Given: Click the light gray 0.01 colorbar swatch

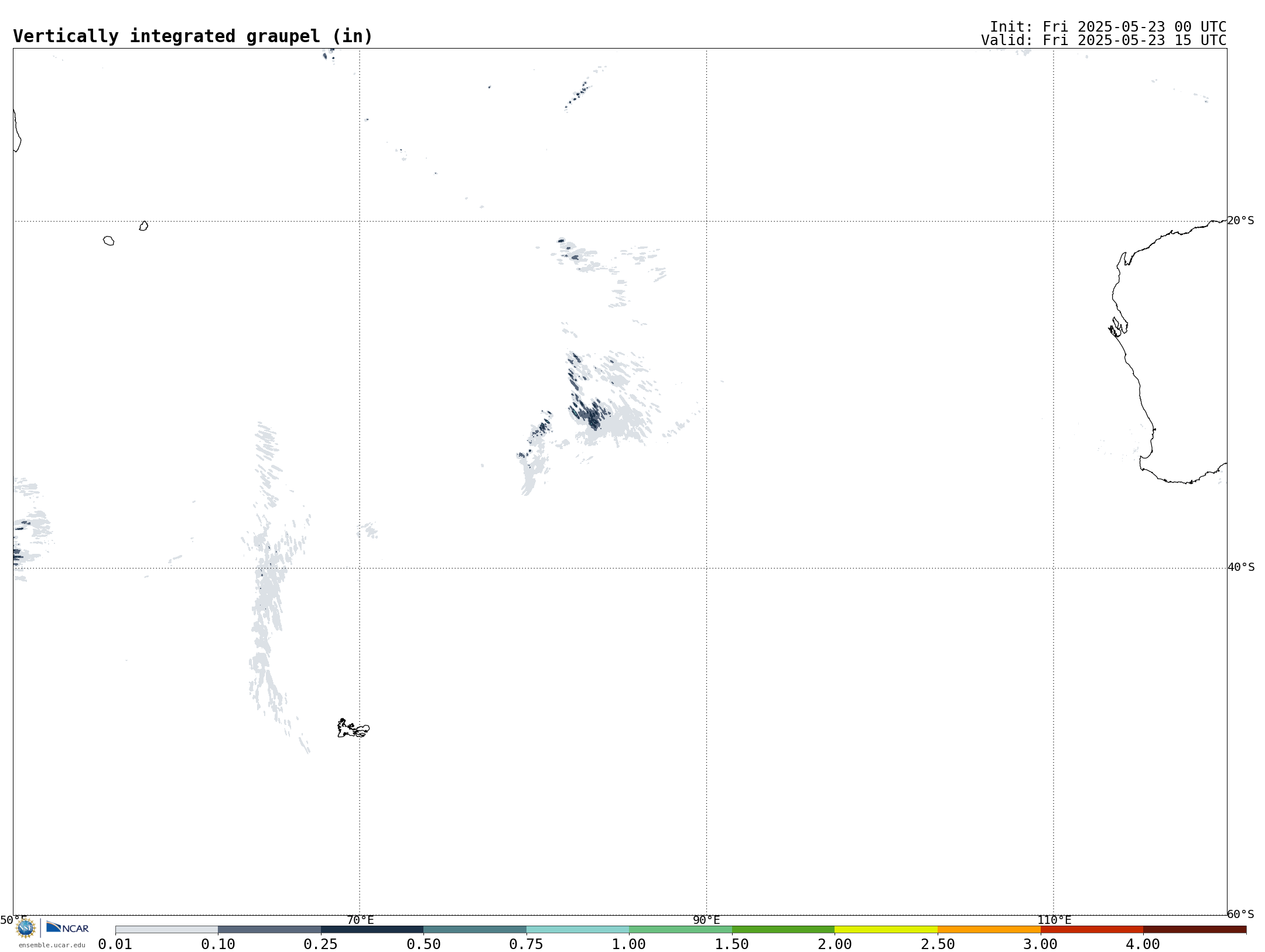Looking at the screenshot, I should click(167, 930).
